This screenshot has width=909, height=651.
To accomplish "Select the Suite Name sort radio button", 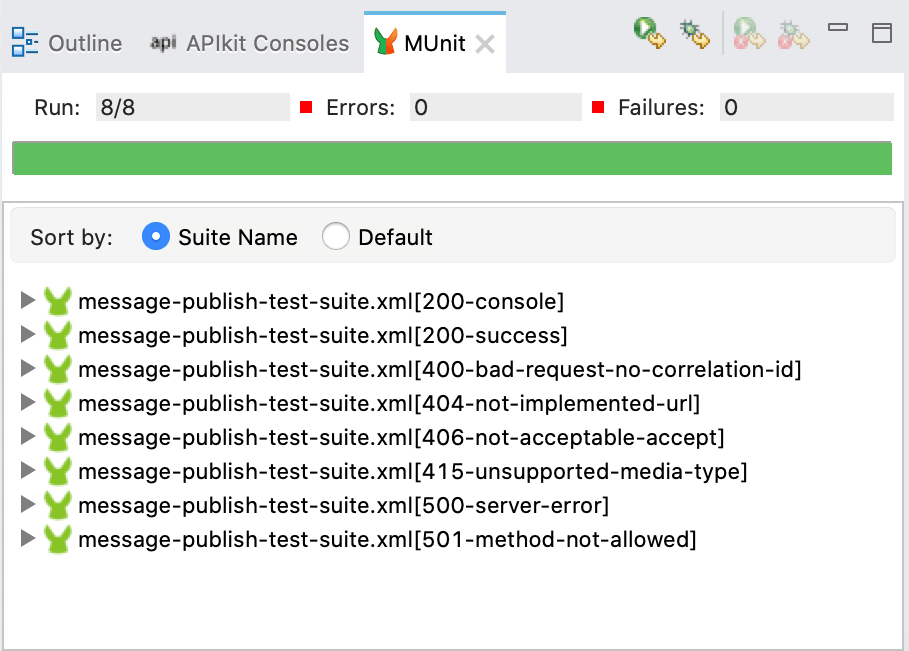I will coord(156,237).
